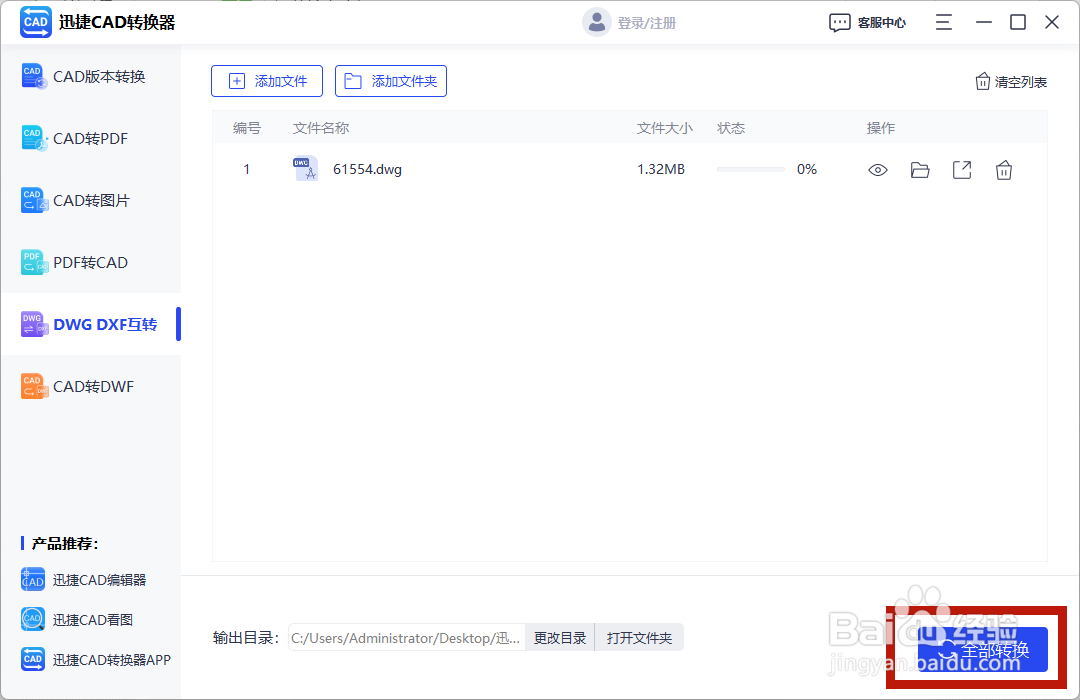
Task: Switch to CAD转图片 conversion
Action: point(90,200)
